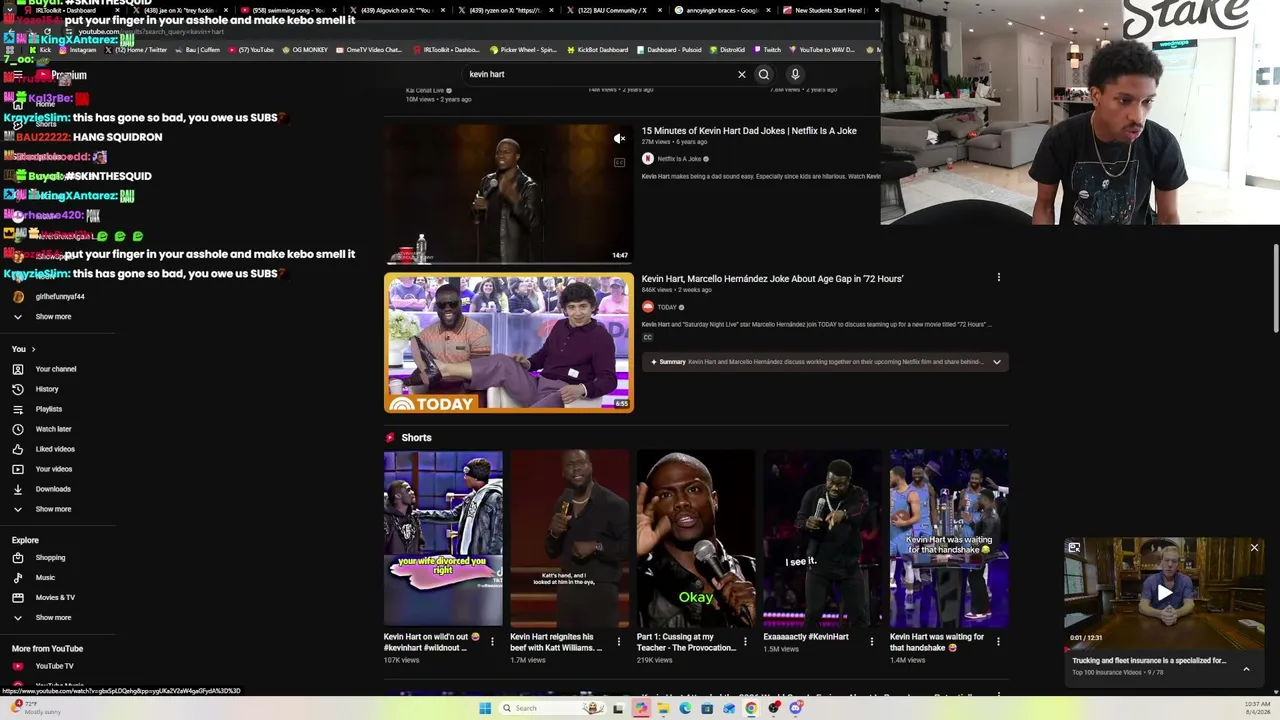The height and width of the screenshot is (720, 1280).
Task: Click the page vertical scrollbar
Action: 1276,288
